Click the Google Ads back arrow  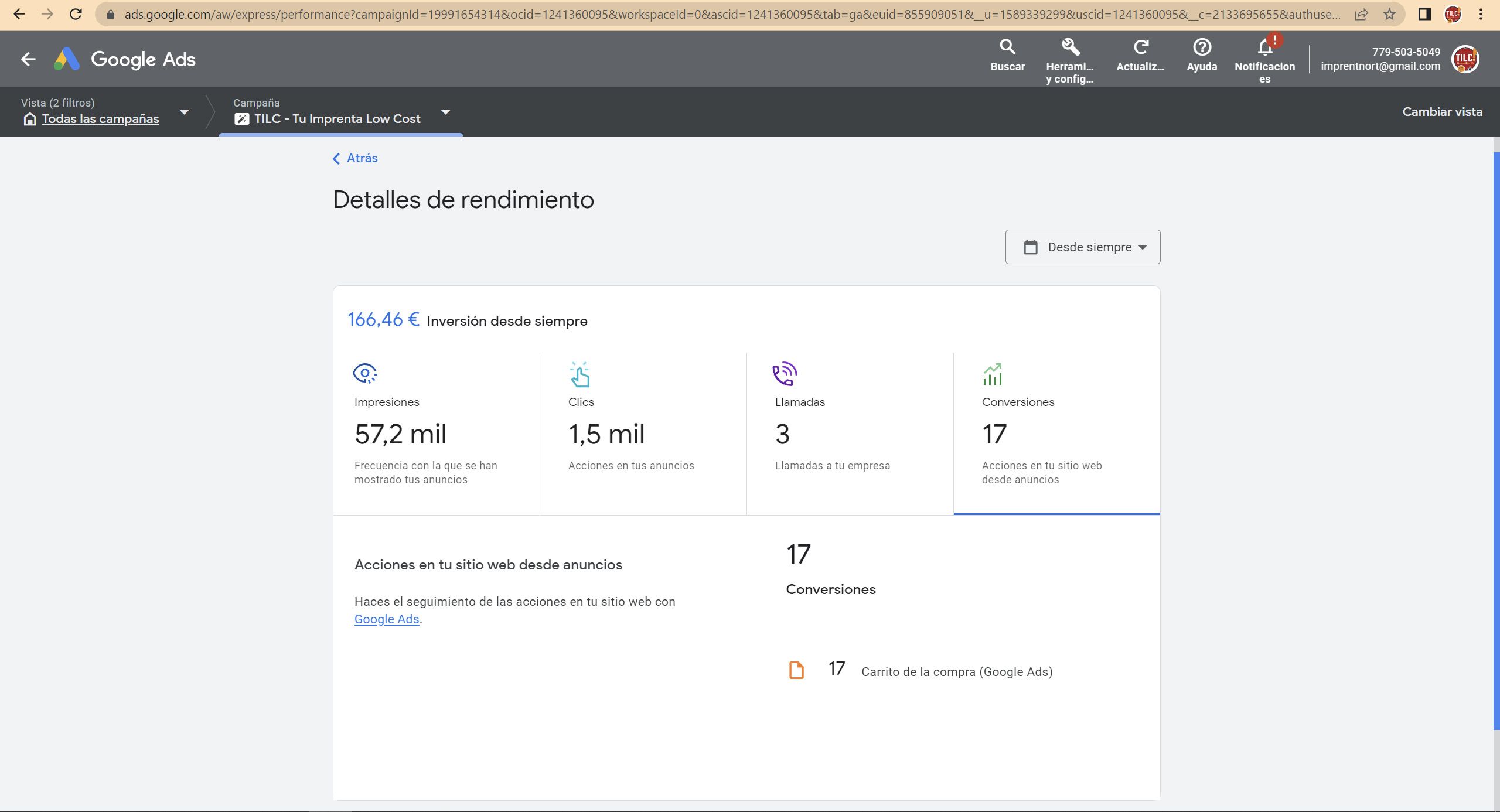point(28,59)
